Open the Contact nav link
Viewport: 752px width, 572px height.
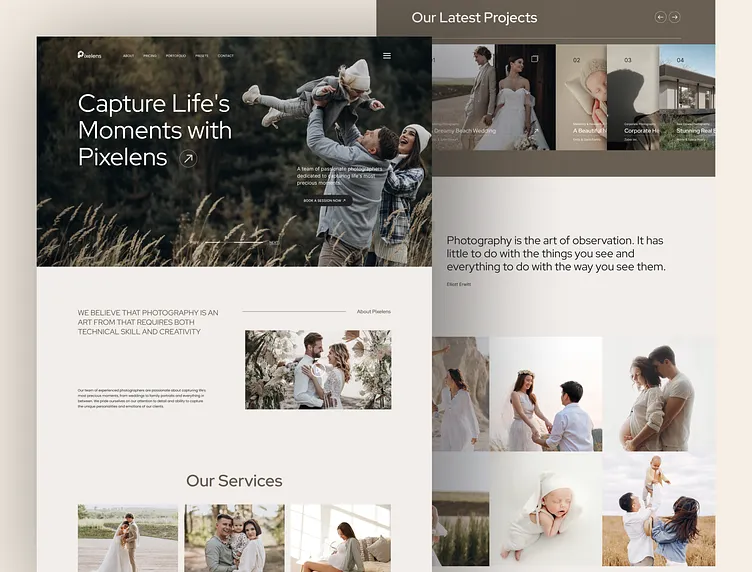click(x=226, y=56)
